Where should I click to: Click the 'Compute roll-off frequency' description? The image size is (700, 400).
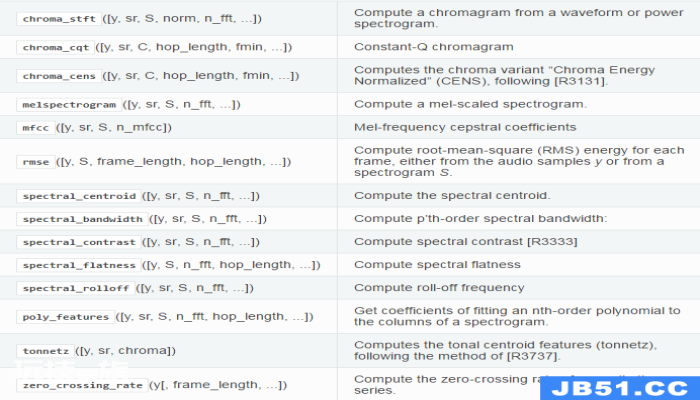tap(439, 288)
